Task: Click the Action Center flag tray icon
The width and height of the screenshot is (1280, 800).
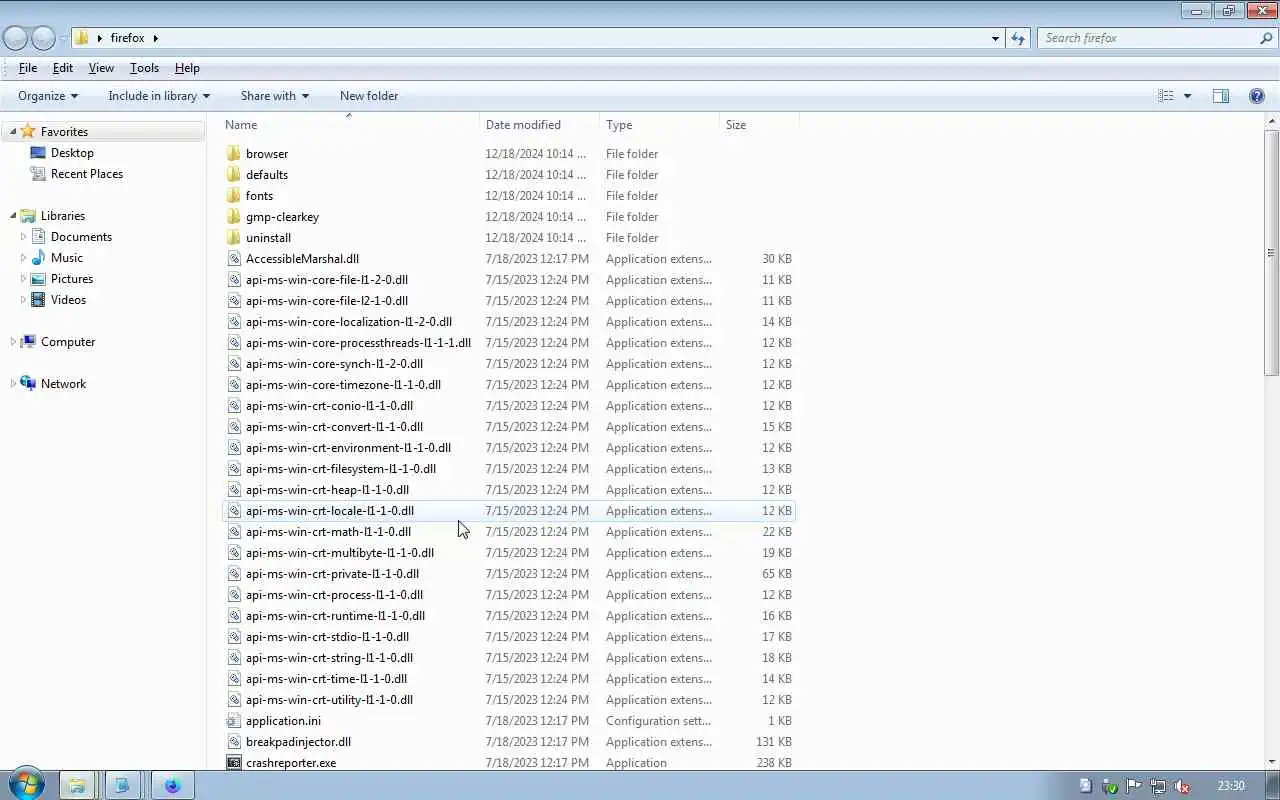Action: pyautogui.click(x=1134, y=786)
